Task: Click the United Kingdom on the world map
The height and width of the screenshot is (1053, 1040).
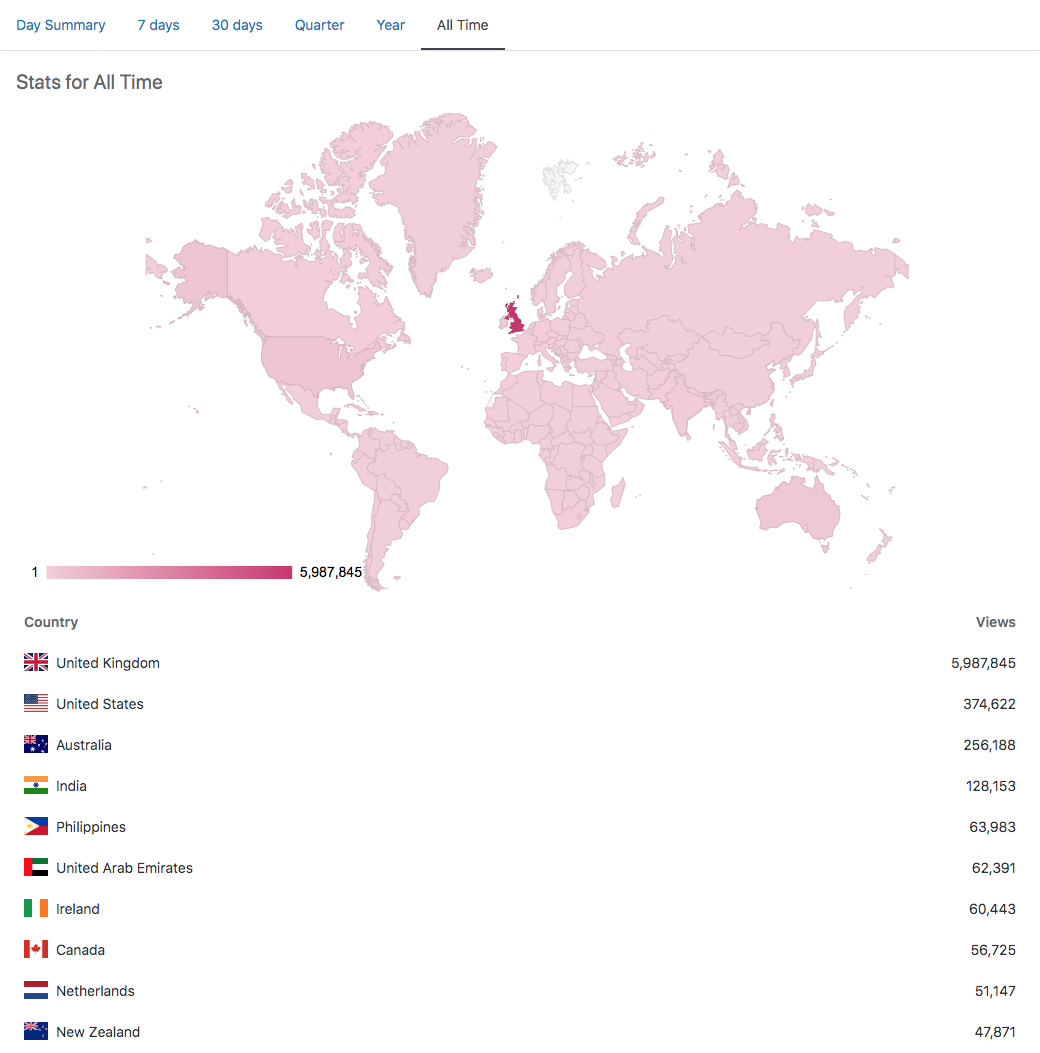Action: click(x=517, y=318)
